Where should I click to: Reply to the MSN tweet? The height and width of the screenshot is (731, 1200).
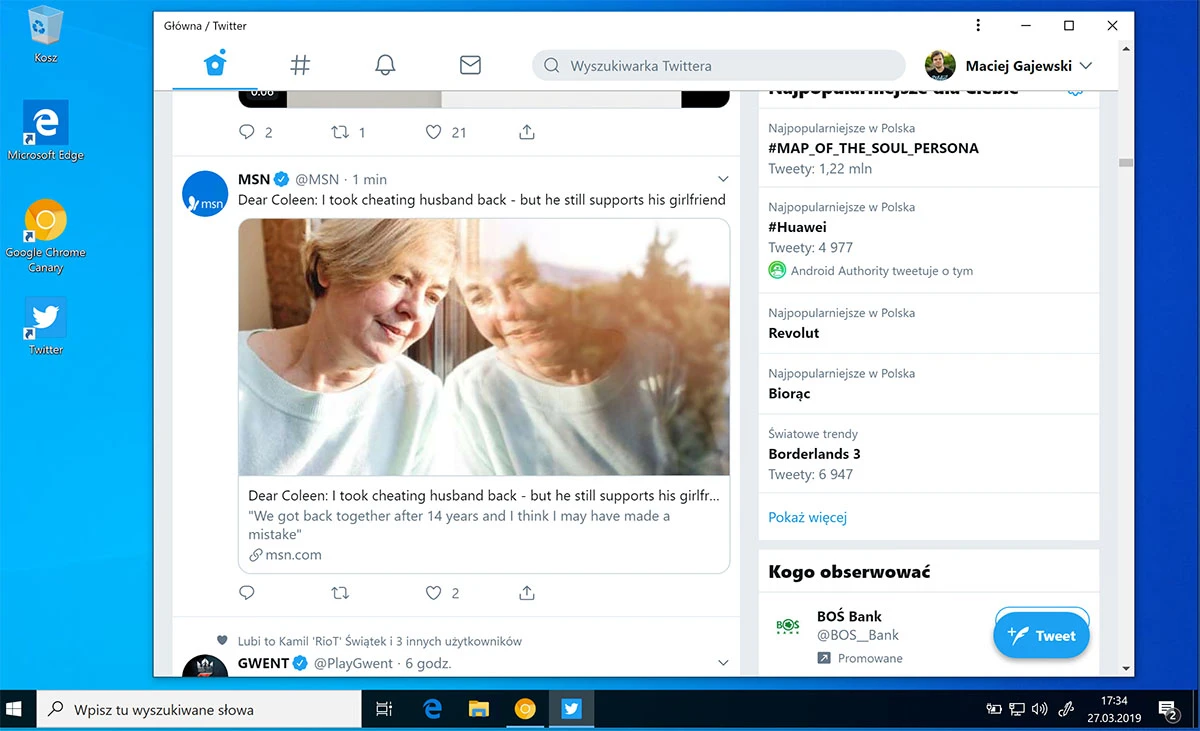[247, 593]
